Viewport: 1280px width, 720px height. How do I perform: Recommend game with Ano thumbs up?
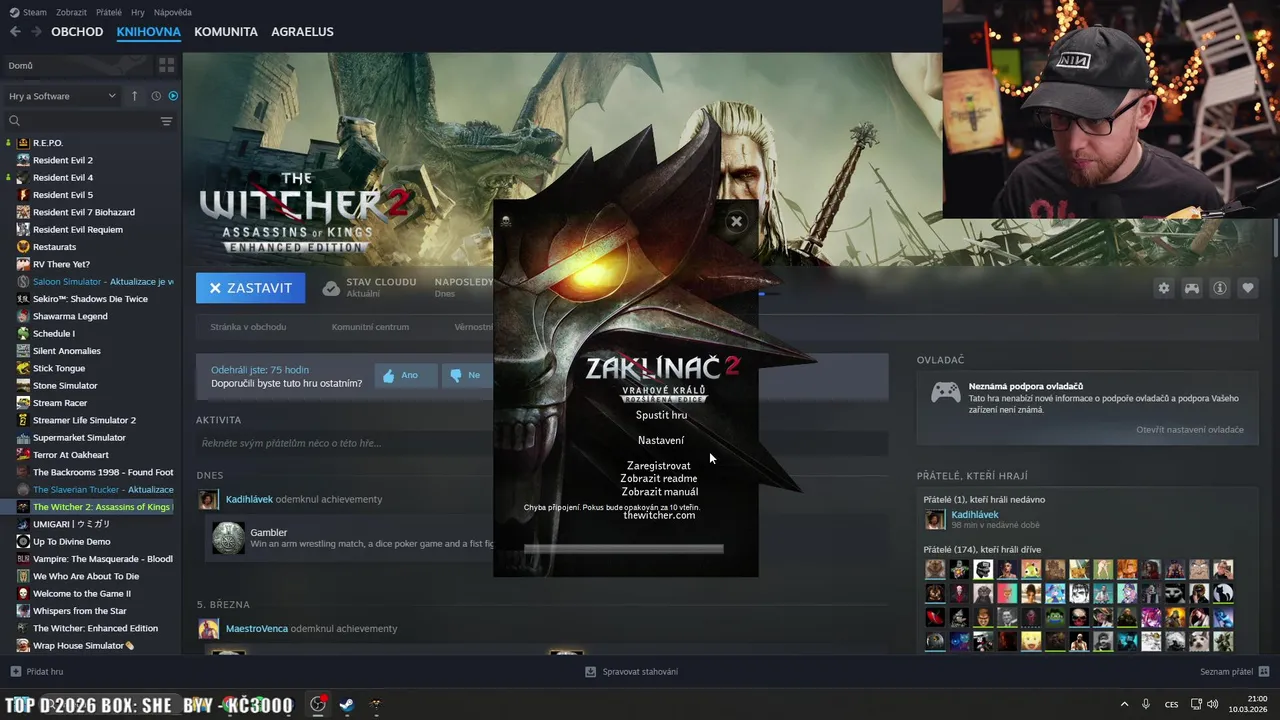pos(406,375)
